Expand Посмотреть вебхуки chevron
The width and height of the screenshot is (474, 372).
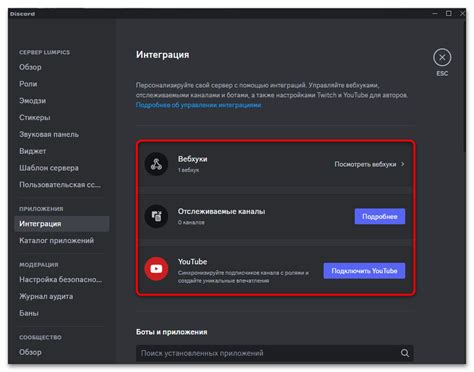click(403, 164)
